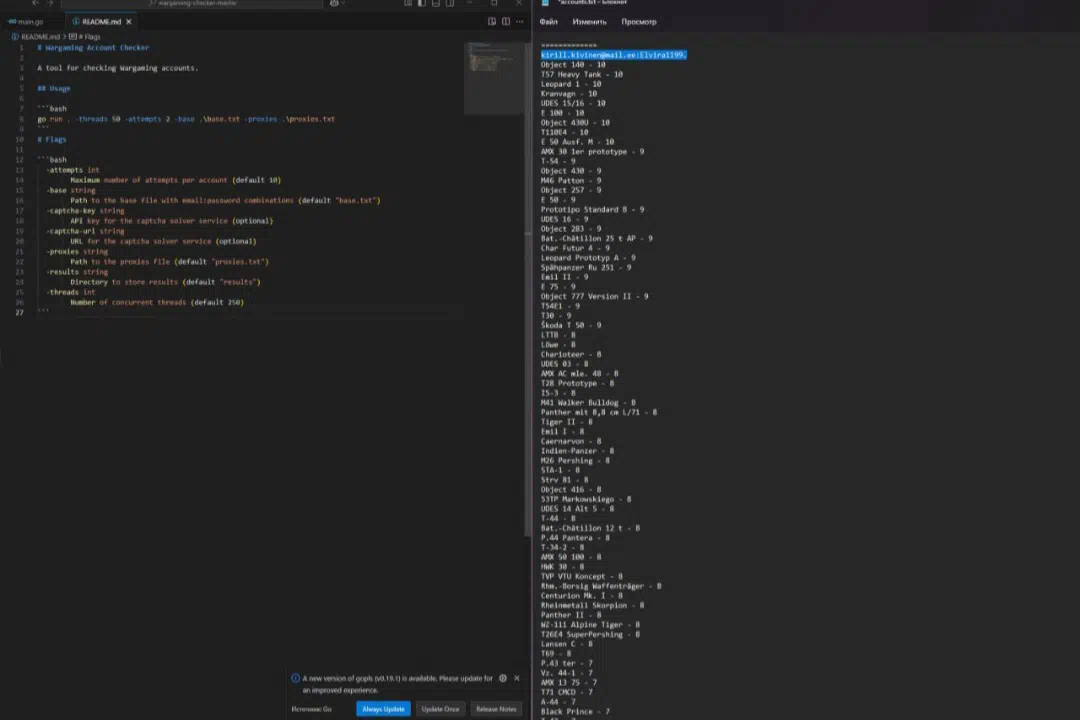Click 'Object 777 Version II - 9' line
This screenshot has height=720, width=1080.
click(x=594, y=296)
